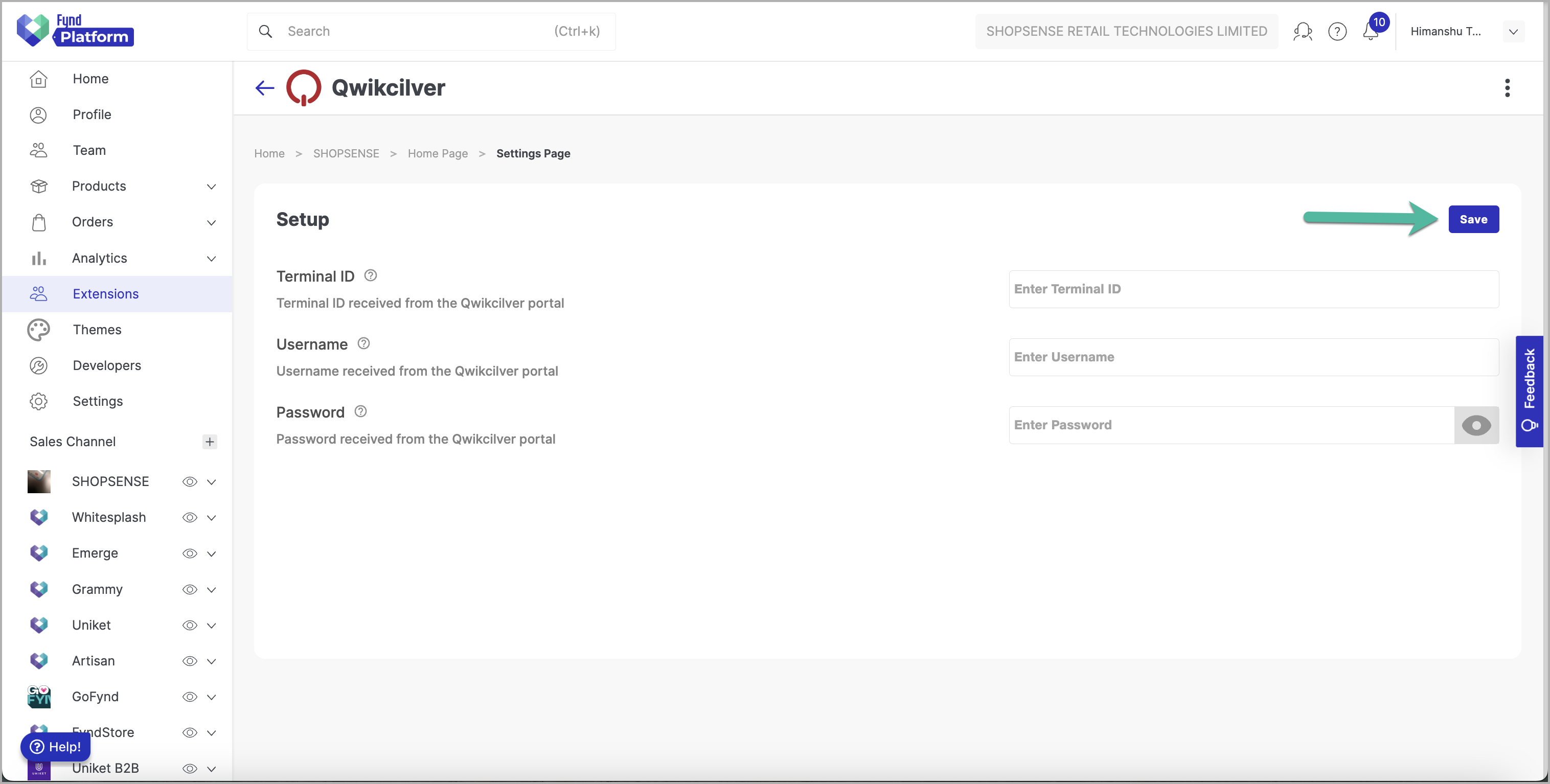Open the support headset icon
The width and height of the screenshot is (1550, 784).
1303,31
